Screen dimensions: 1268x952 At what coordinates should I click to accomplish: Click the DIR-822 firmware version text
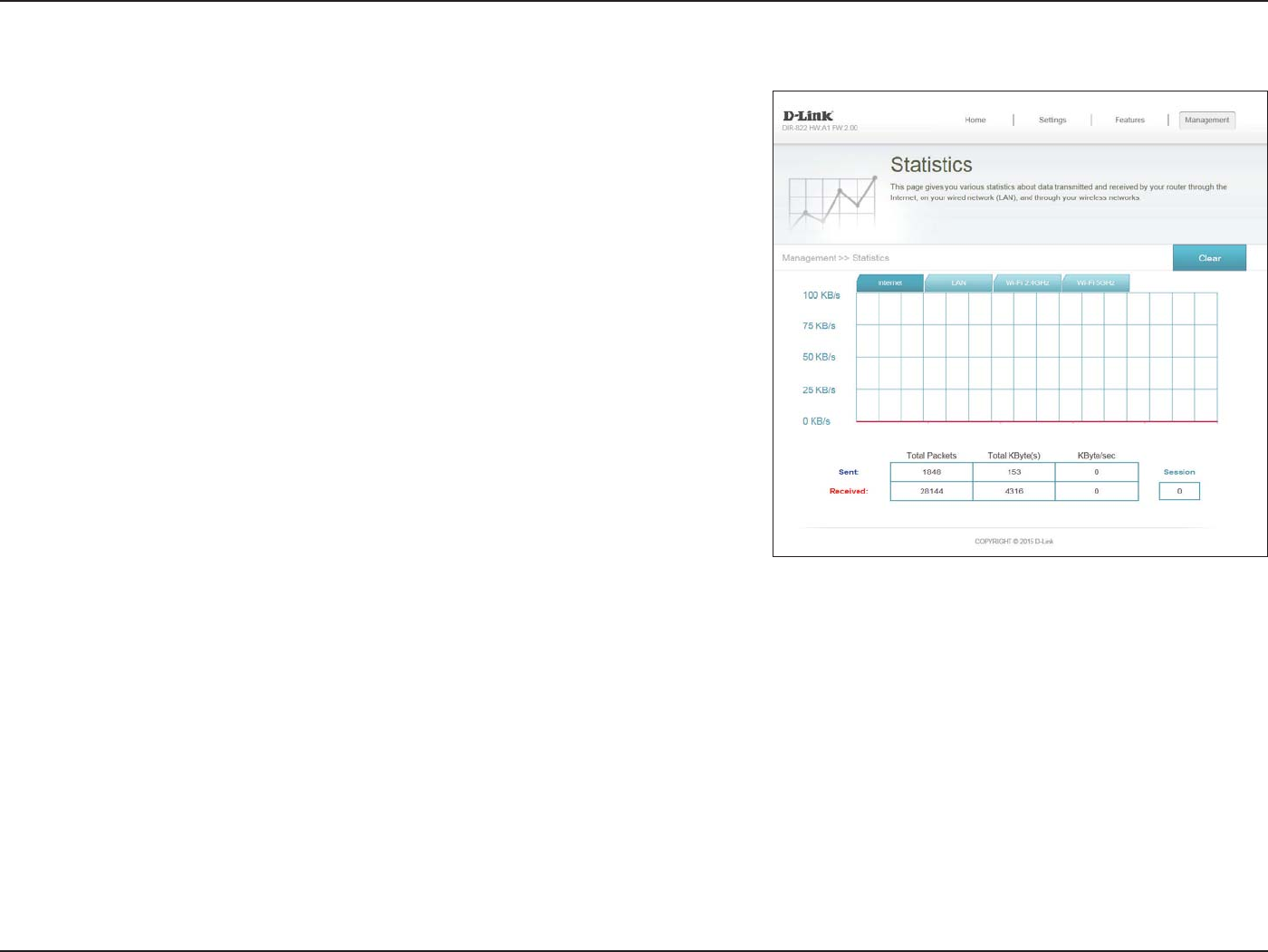click(x=820, y=128)
